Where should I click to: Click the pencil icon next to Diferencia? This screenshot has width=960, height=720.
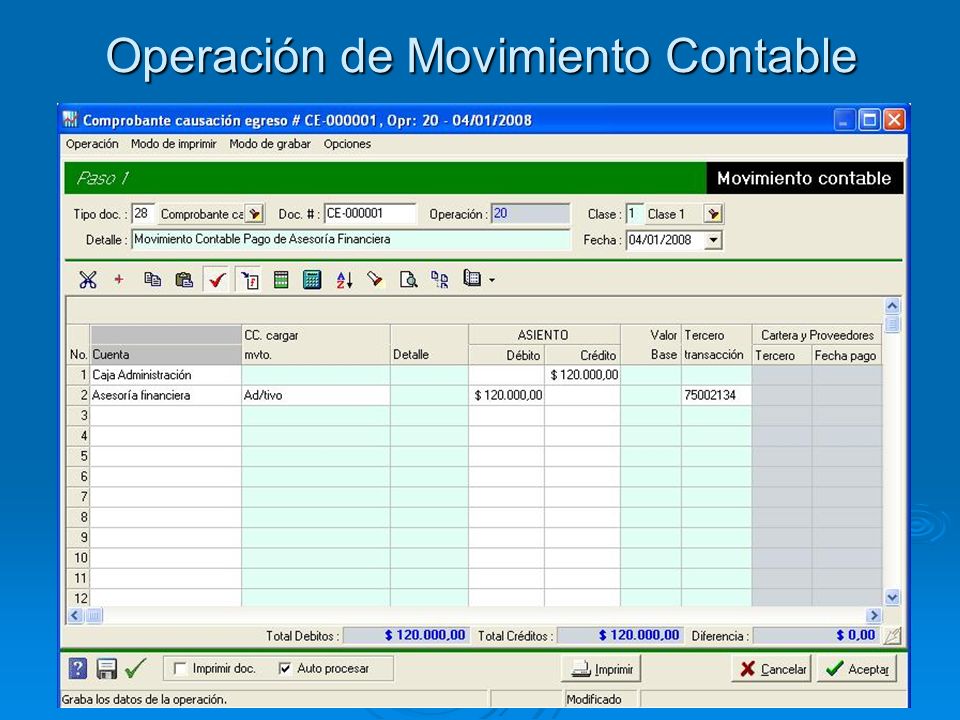coord(892,636)
